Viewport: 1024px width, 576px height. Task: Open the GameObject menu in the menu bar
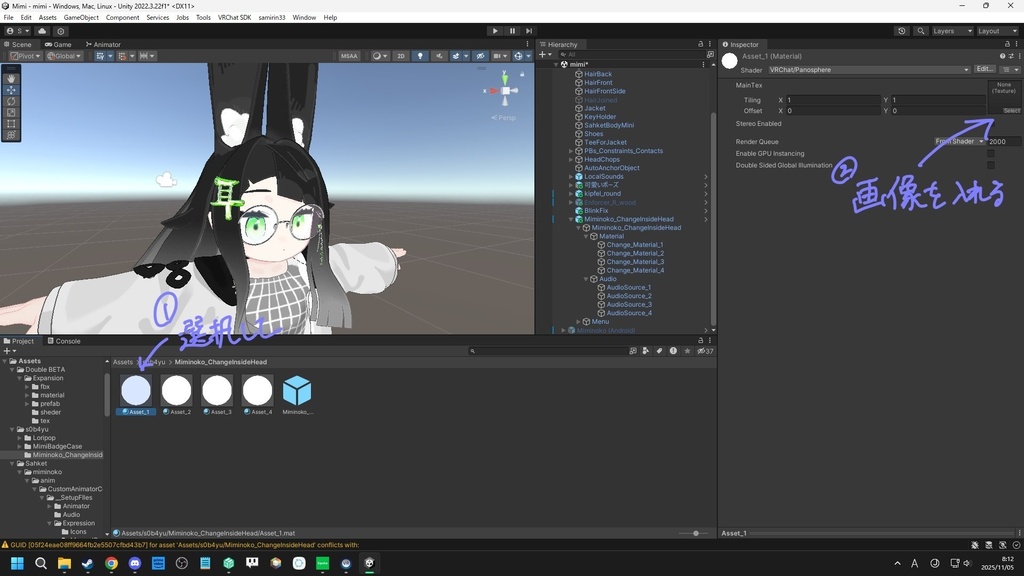coord(82,17)
